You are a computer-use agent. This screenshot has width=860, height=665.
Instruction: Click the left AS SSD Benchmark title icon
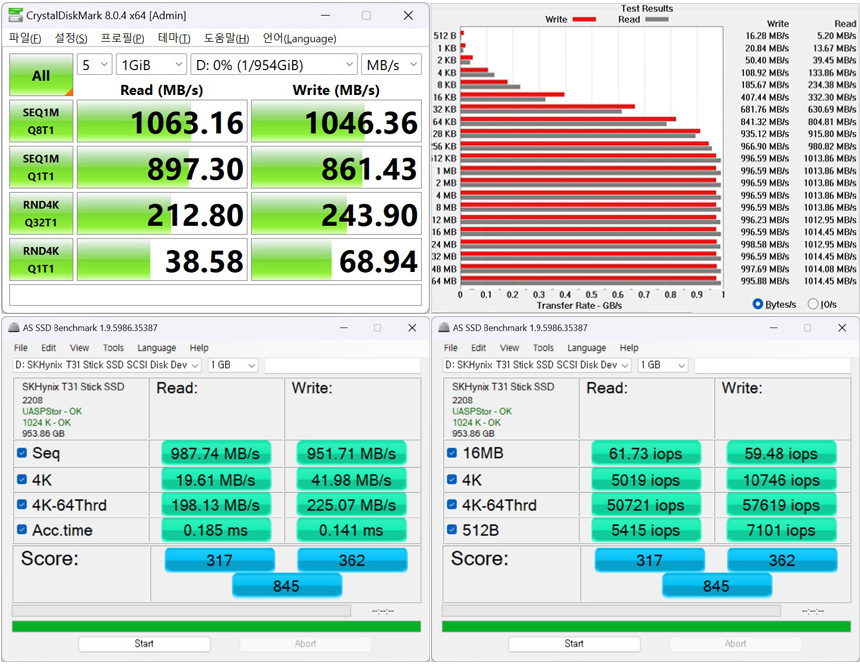[x=14, y=328]
